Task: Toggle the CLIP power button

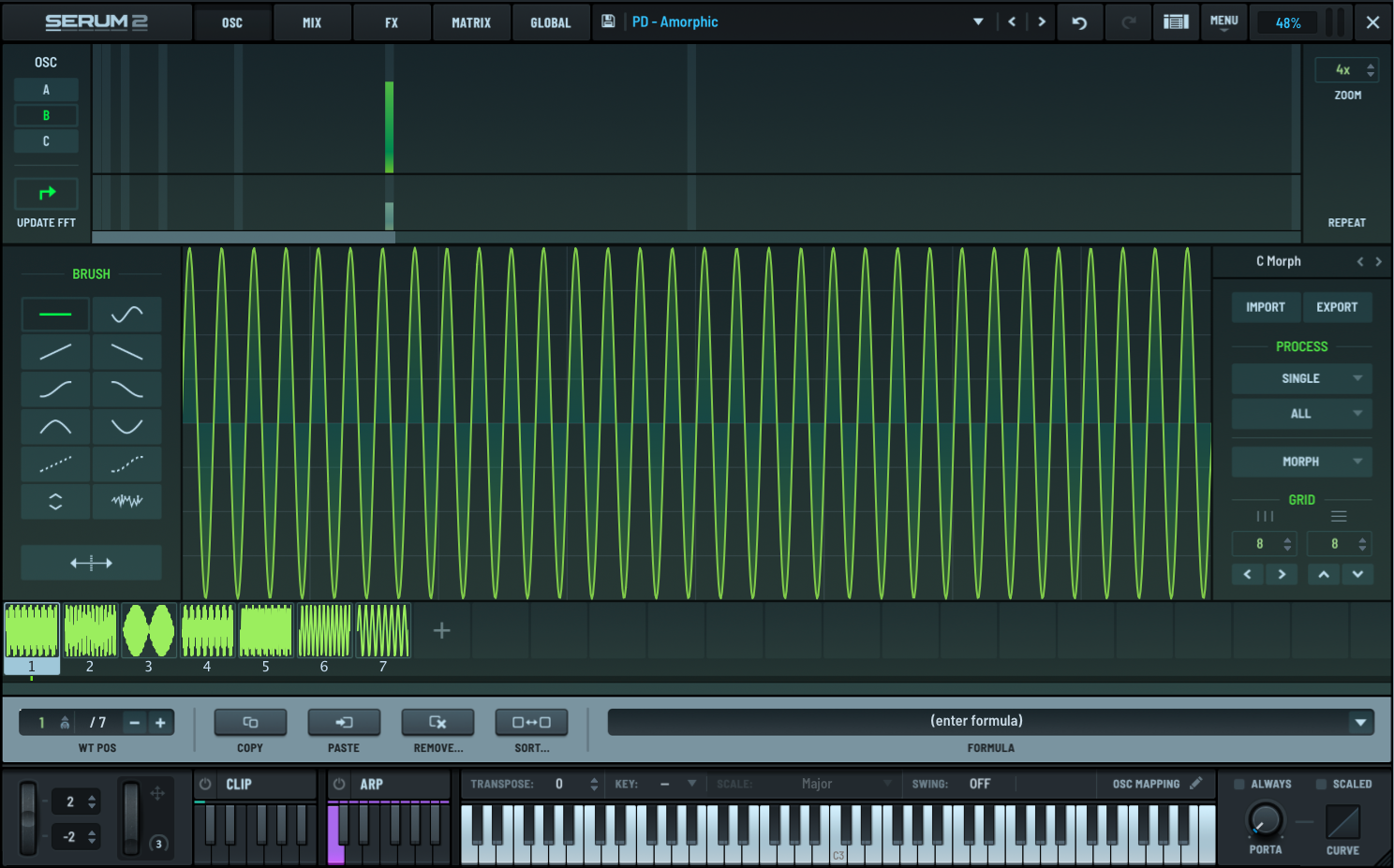Action: [x=205, y=785]
